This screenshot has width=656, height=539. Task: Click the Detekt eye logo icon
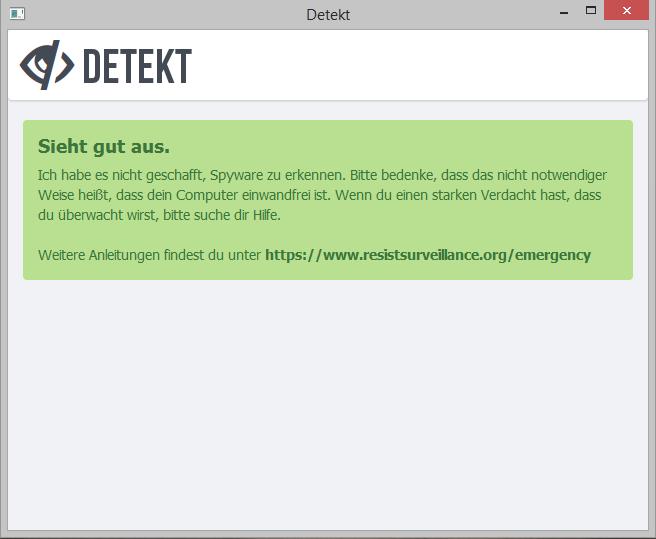[47, 65]
